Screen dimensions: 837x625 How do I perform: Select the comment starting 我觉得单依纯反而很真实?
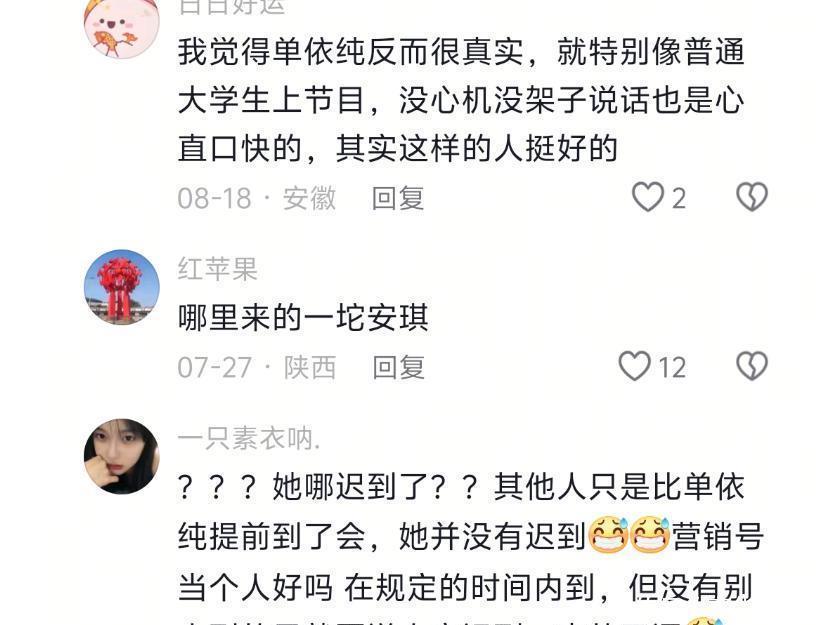point(461,100)
